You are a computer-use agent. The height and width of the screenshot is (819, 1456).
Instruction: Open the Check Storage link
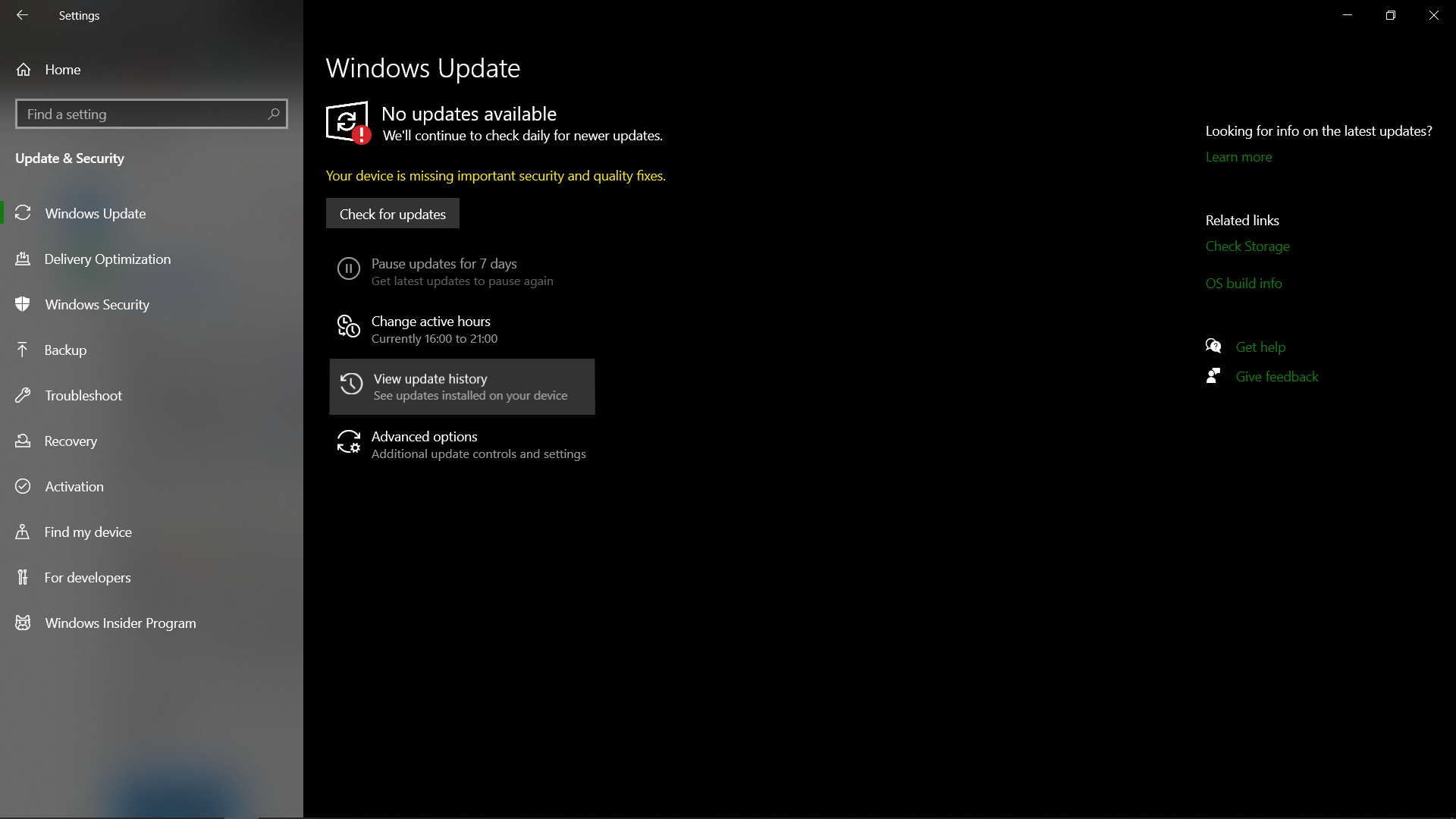(1247, 246)
